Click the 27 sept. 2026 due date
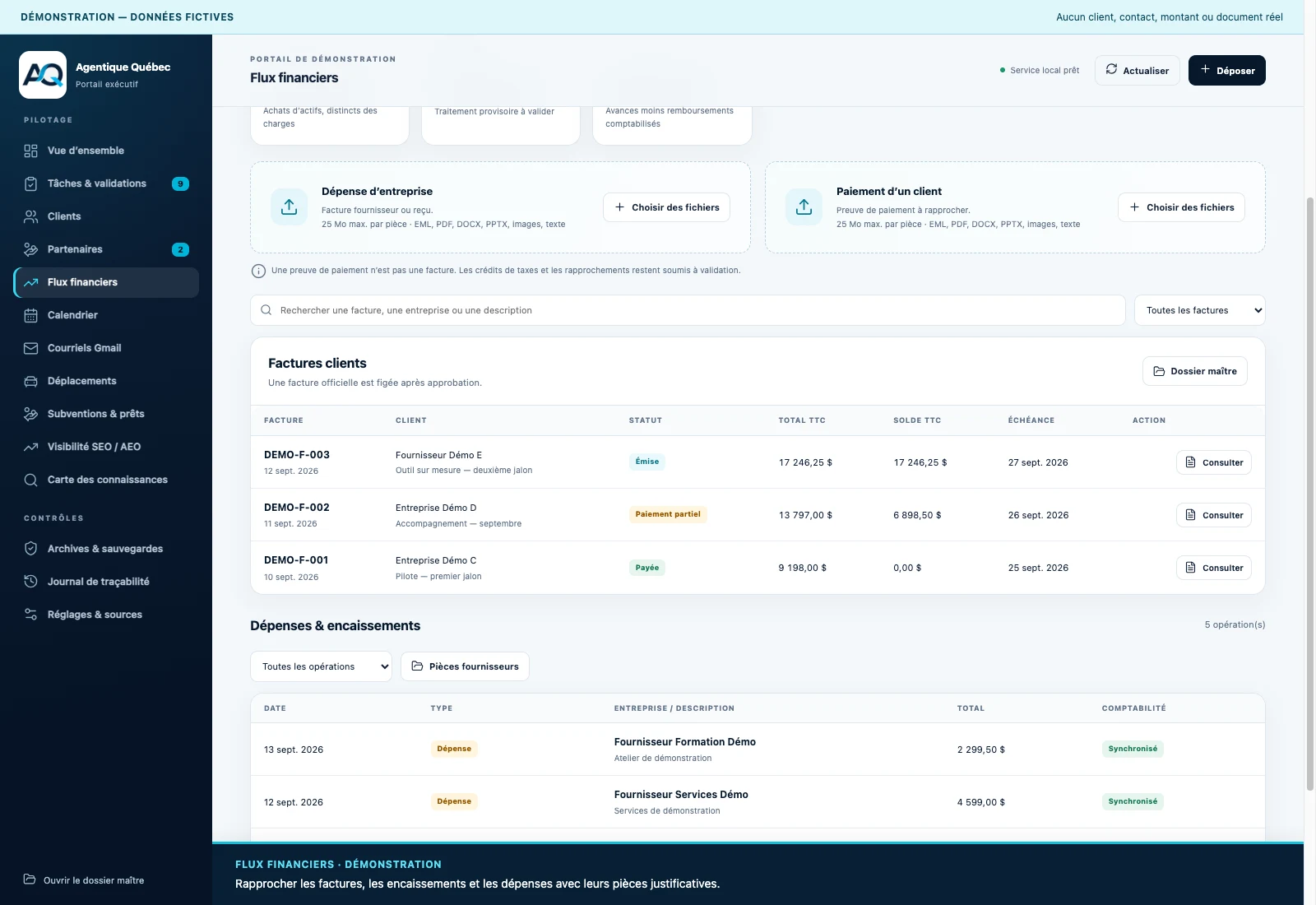This screenshot has width=1316, height=905. click(1038, 462)
